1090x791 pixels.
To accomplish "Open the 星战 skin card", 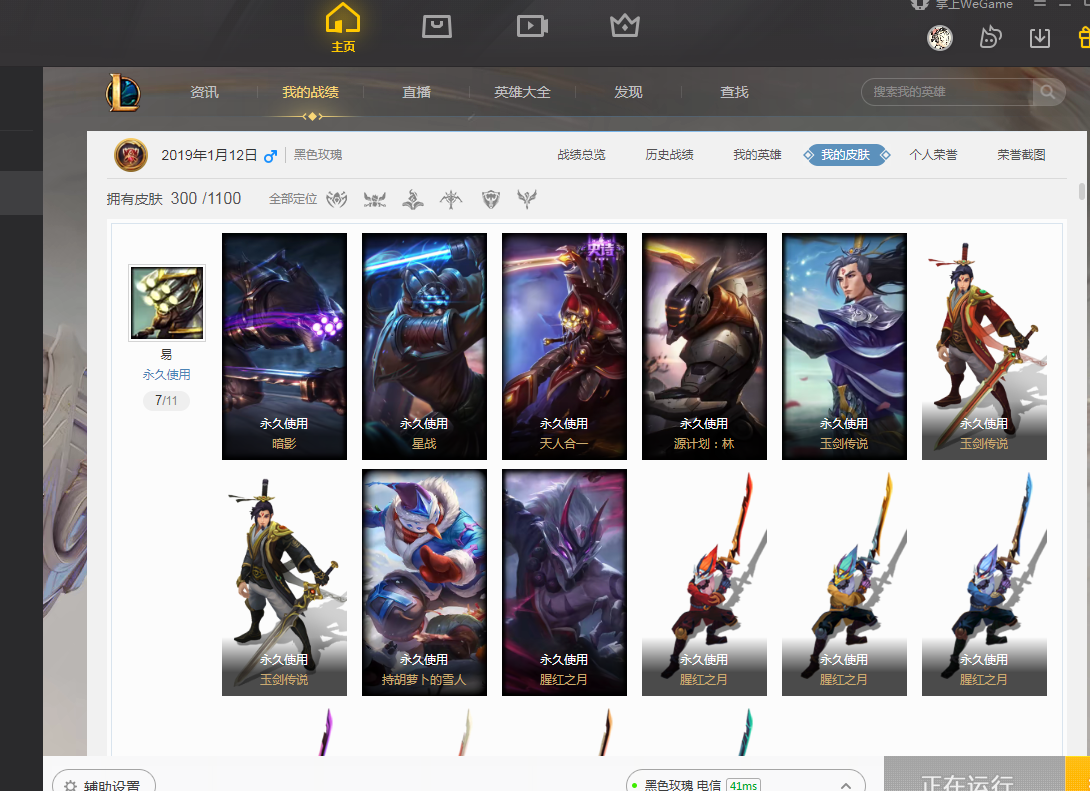I will 424,346.
